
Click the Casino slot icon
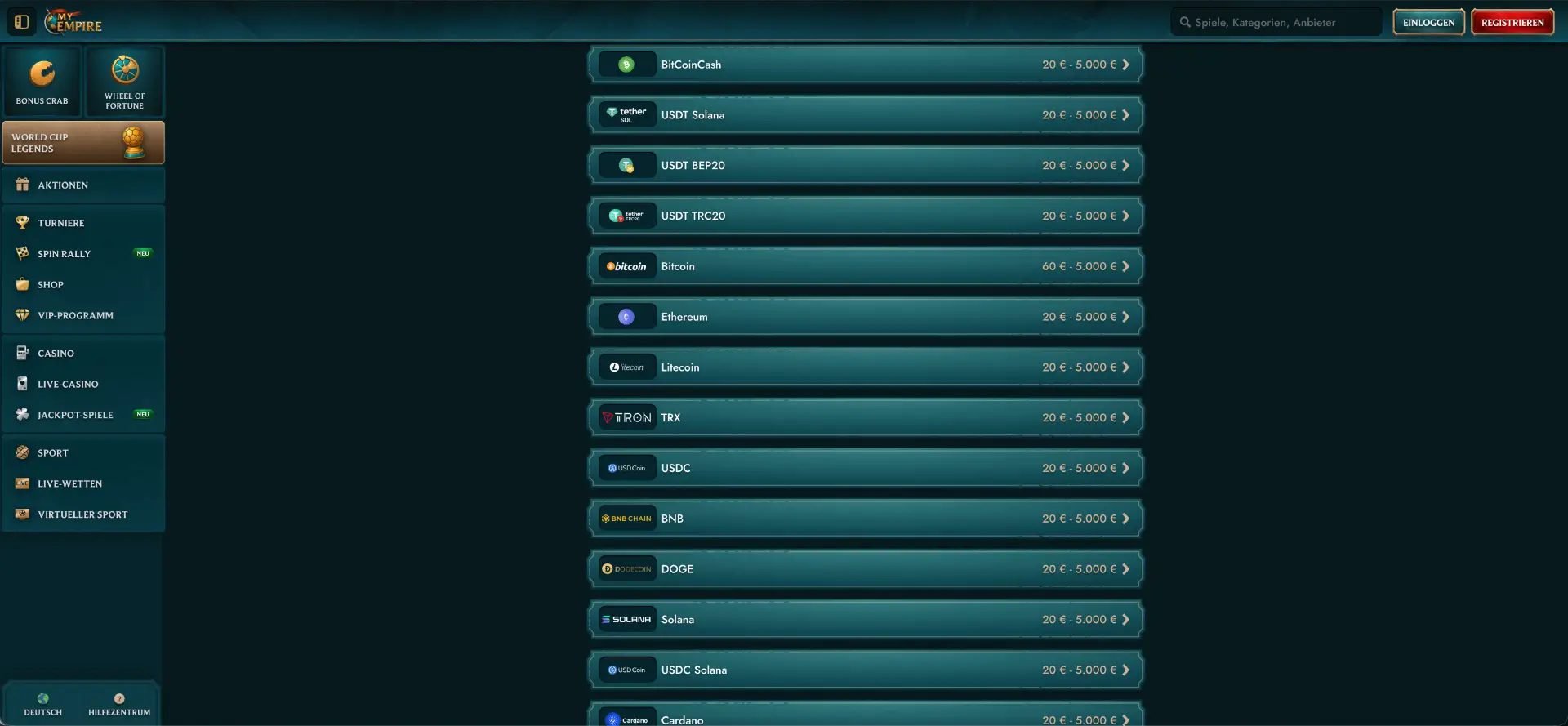click(x=23, y=354)
